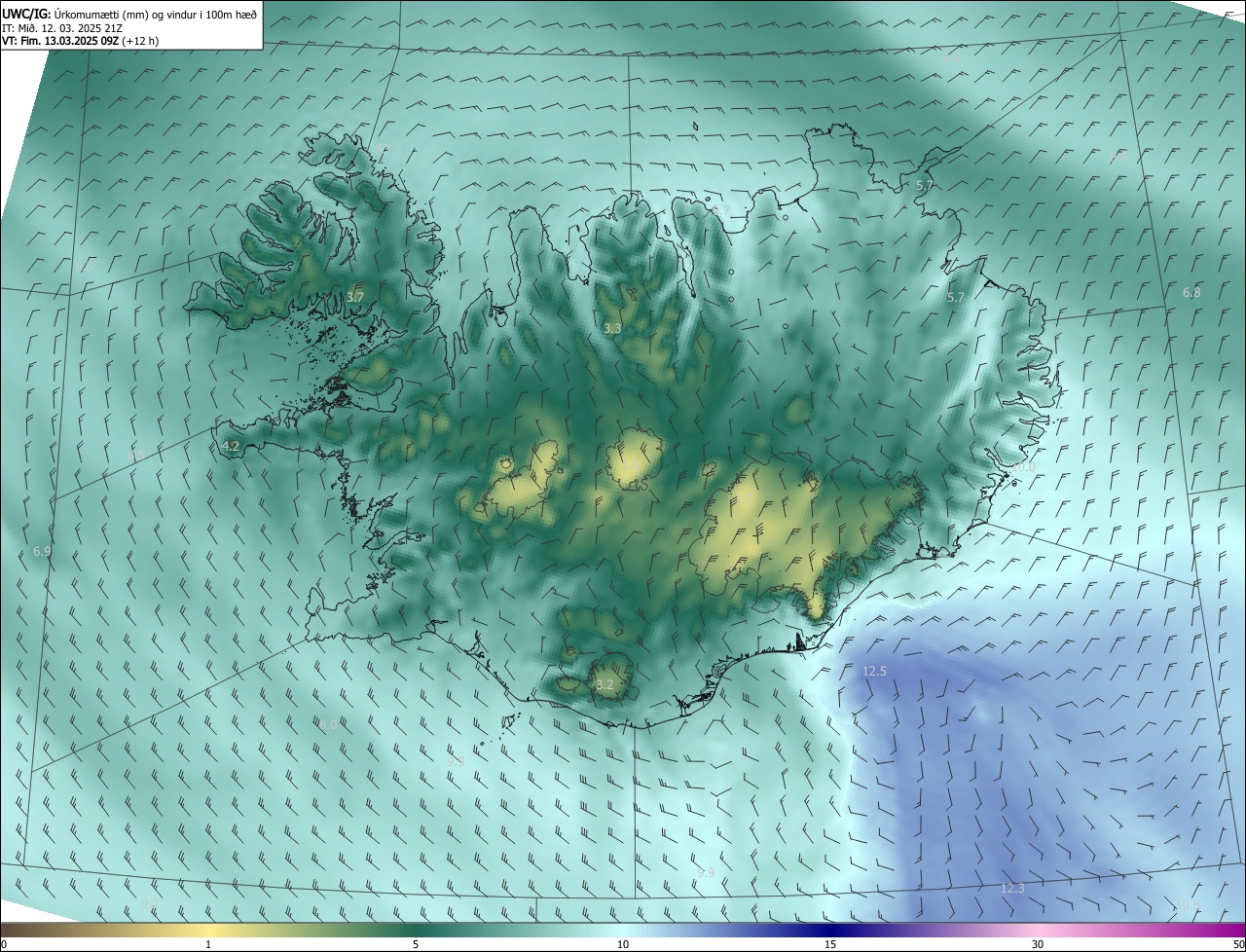The height and width of the screenshot is (952, 1246).
Task: Click the colorbar label 15
Action: pyautogui.click(x=830, y=944)
